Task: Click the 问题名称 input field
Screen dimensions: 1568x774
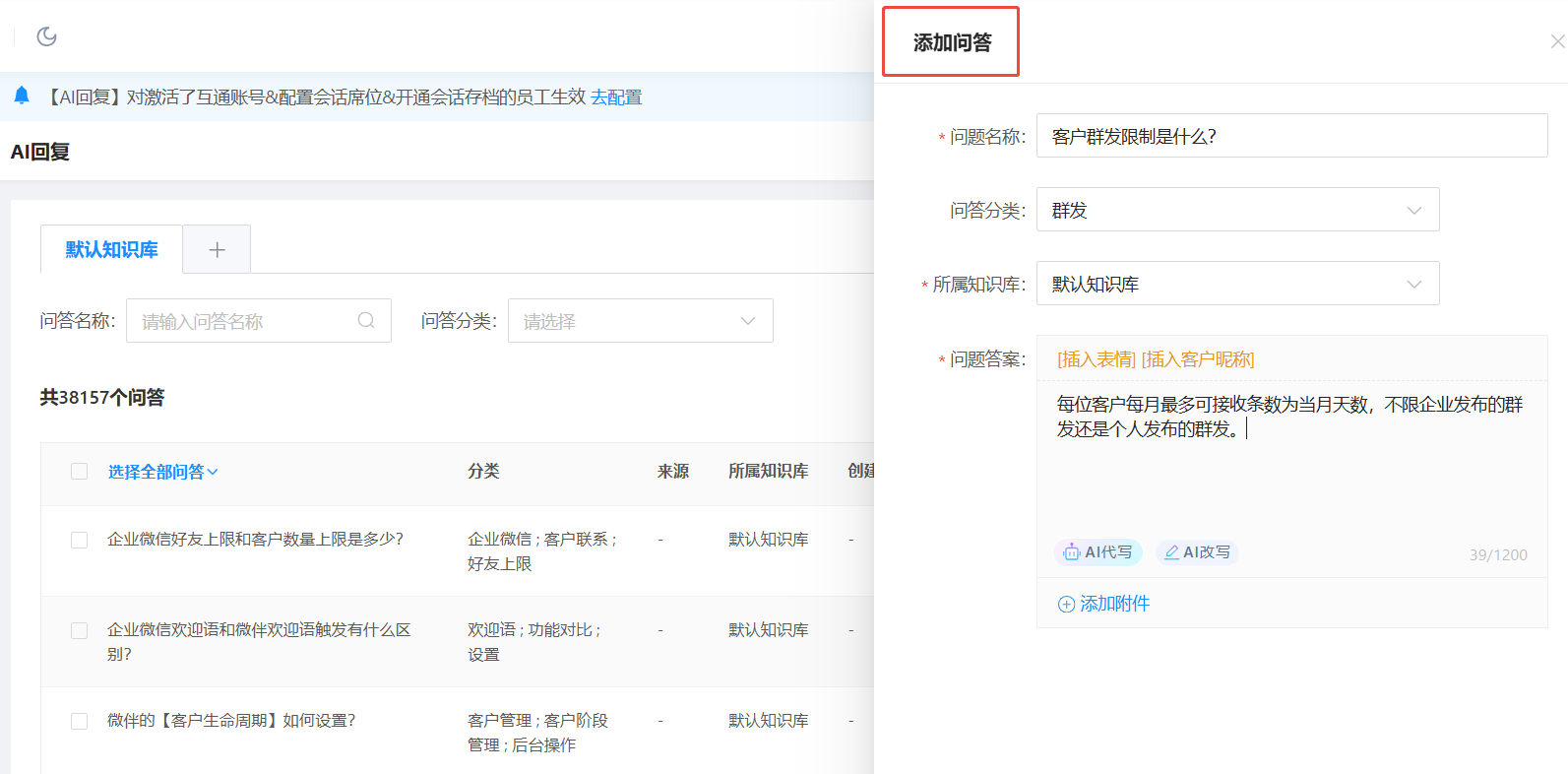Action: [1290, 136]
